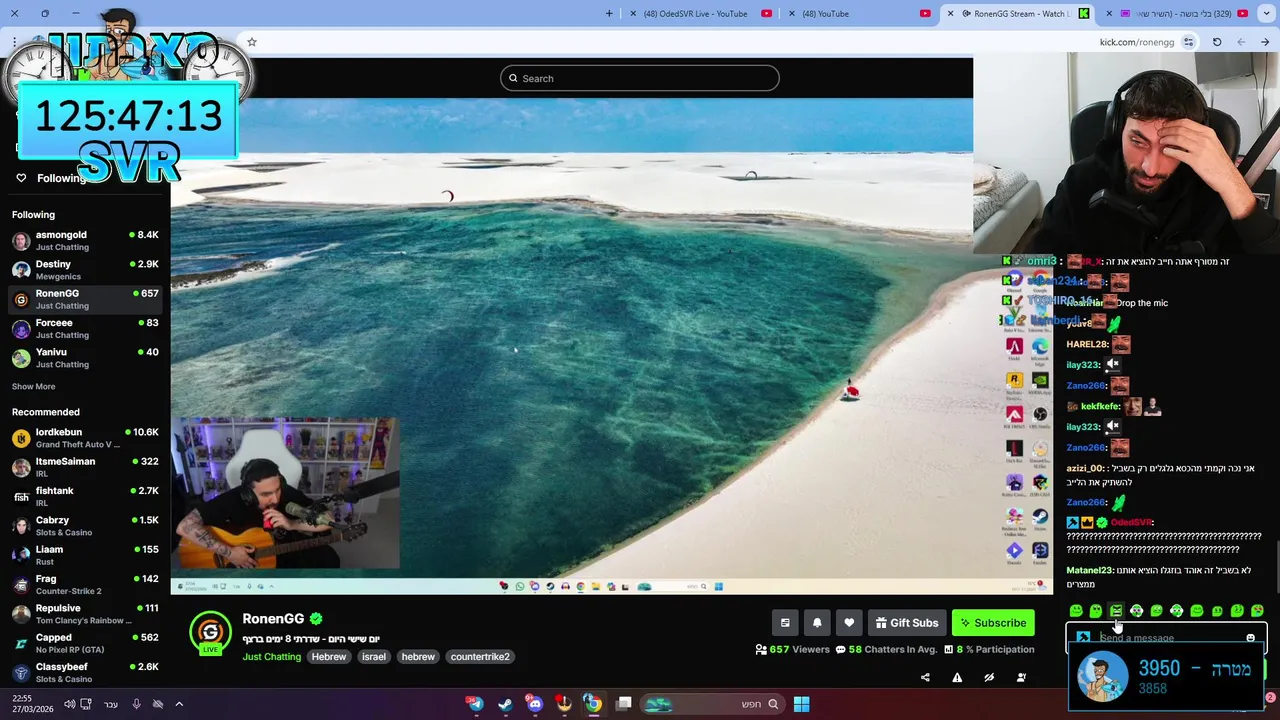Select the lowercase hebrew tag
1280x720 pixels.
[418, 657]
